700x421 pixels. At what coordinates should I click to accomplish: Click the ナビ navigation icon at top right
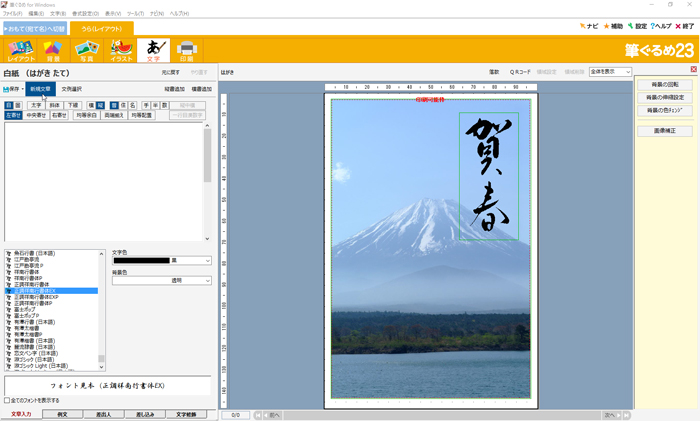pos(587,26)
